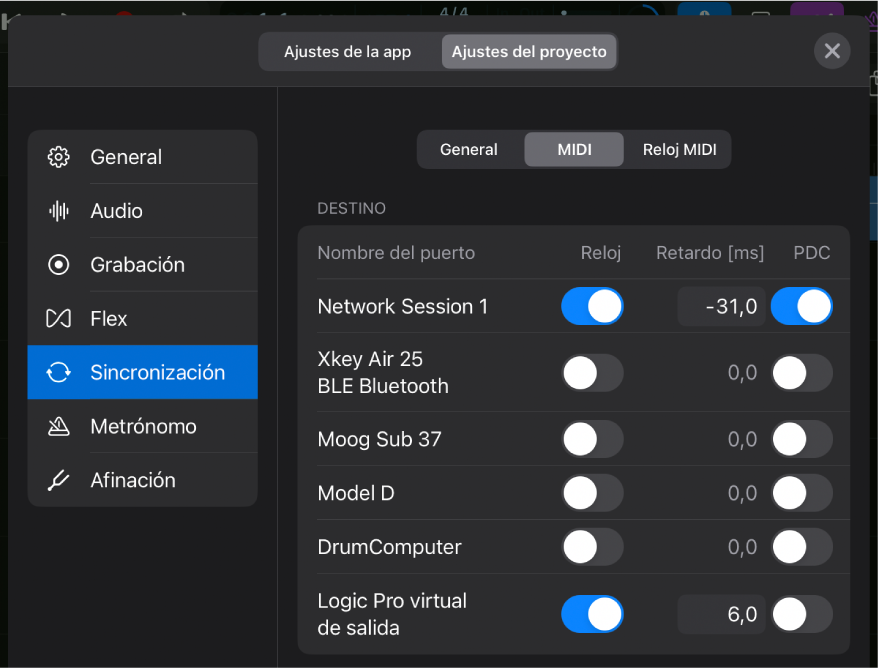This screenshot has width=878, height=668.
Task: Open Metrónomo using its metronome icon
Action: point(58,426)
